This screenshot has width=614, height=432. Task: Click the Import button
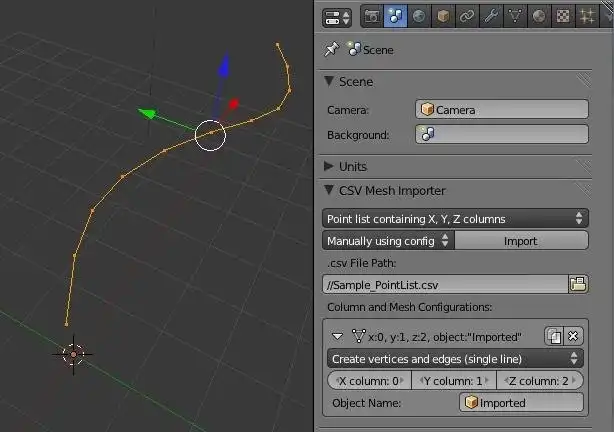pyautogui.click(x=521, y=240)
